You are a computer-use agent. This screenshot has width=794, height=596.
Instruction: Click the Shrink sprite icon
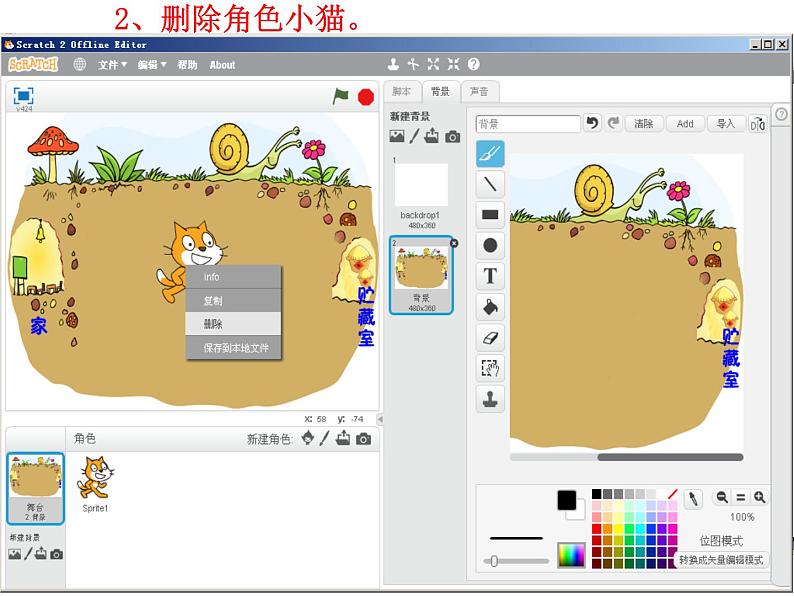click(x=453, y=64)
